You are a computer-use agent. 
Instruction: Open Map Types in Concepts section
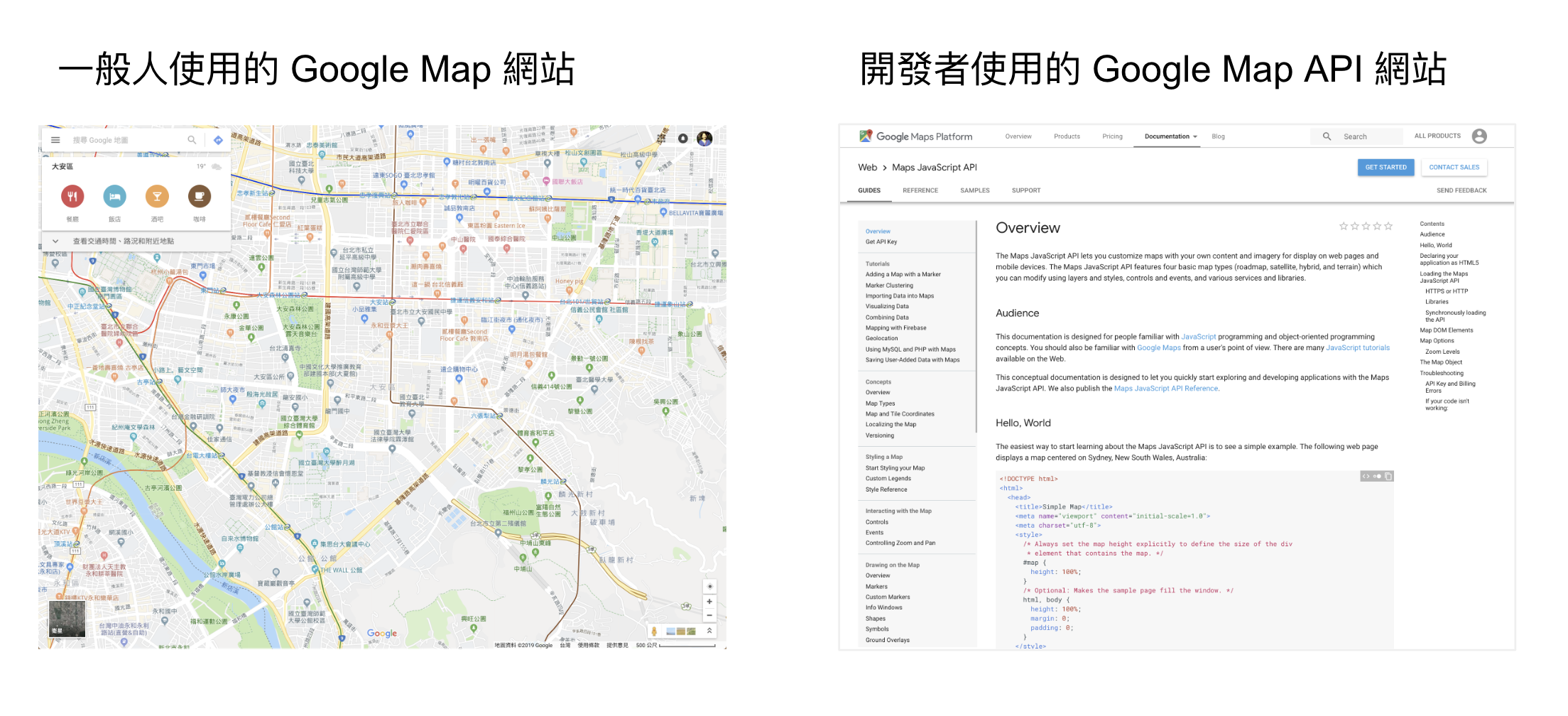[880, 403]
